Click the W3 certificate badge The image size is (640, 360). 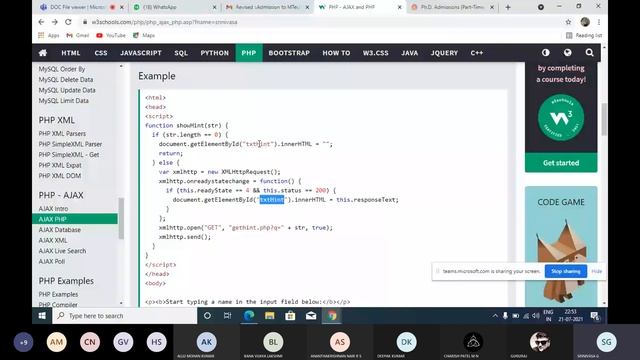[x=561, y=118]
